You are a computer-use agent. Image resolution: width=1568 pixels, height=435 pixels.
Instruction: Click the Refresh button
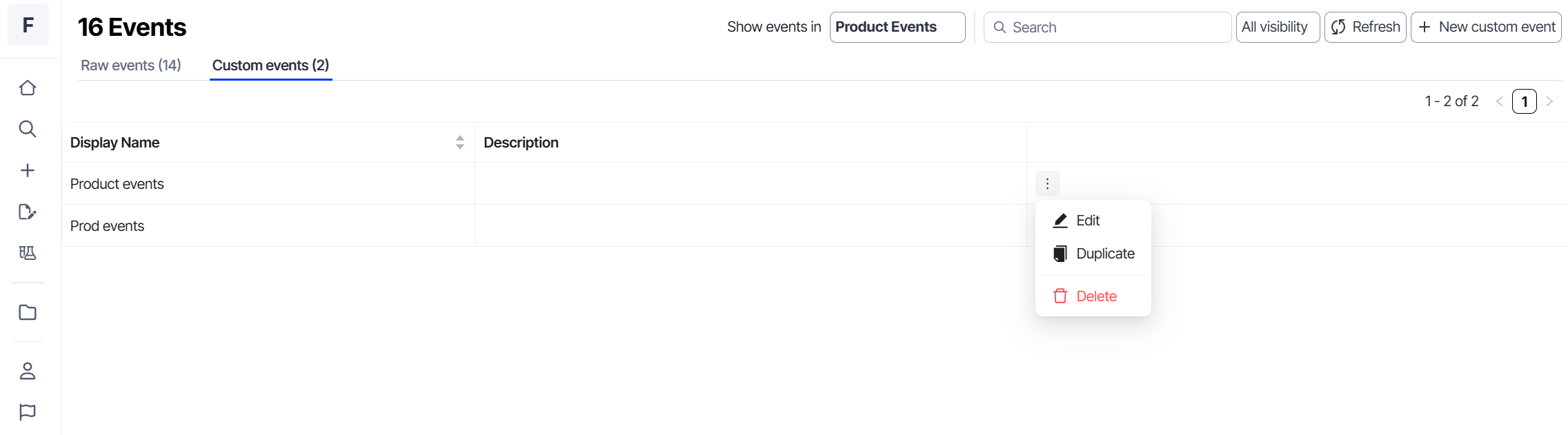pyautogui.click(x=1365, y=27)
